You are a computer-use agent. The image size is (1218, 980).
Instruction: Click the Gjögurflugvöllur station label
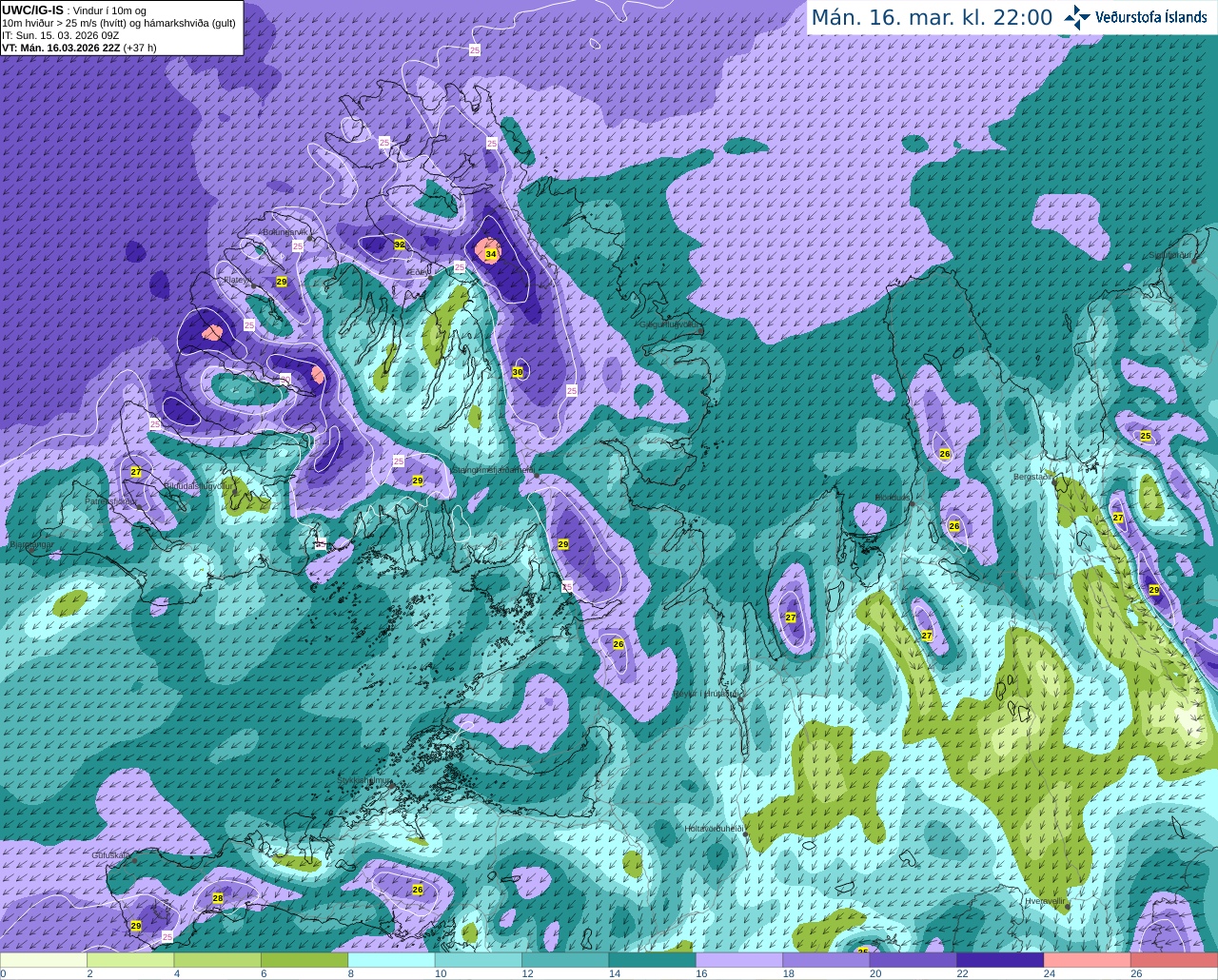[671, 324]
